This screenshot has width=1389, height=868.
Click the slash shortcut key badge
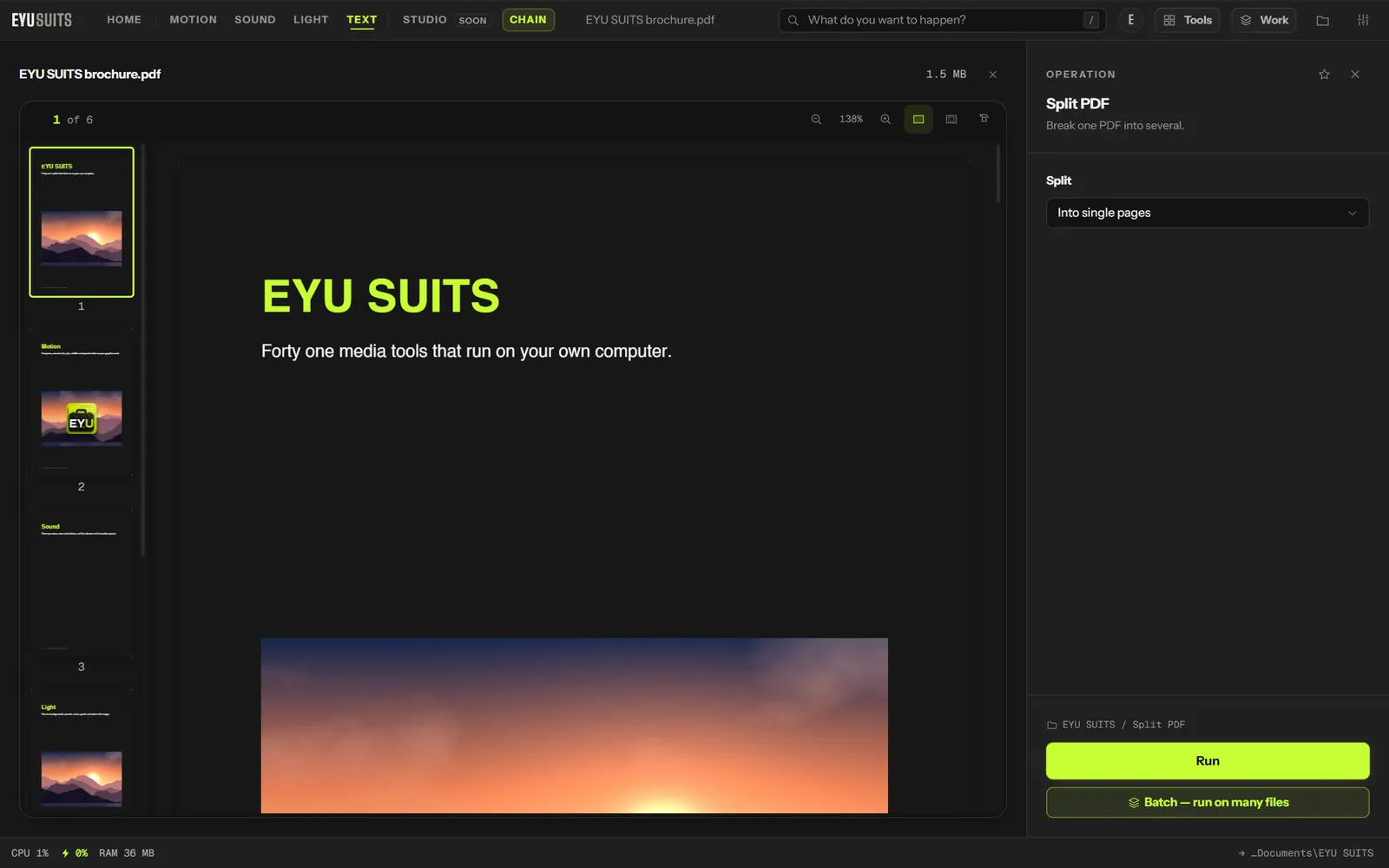(1091, 20)
